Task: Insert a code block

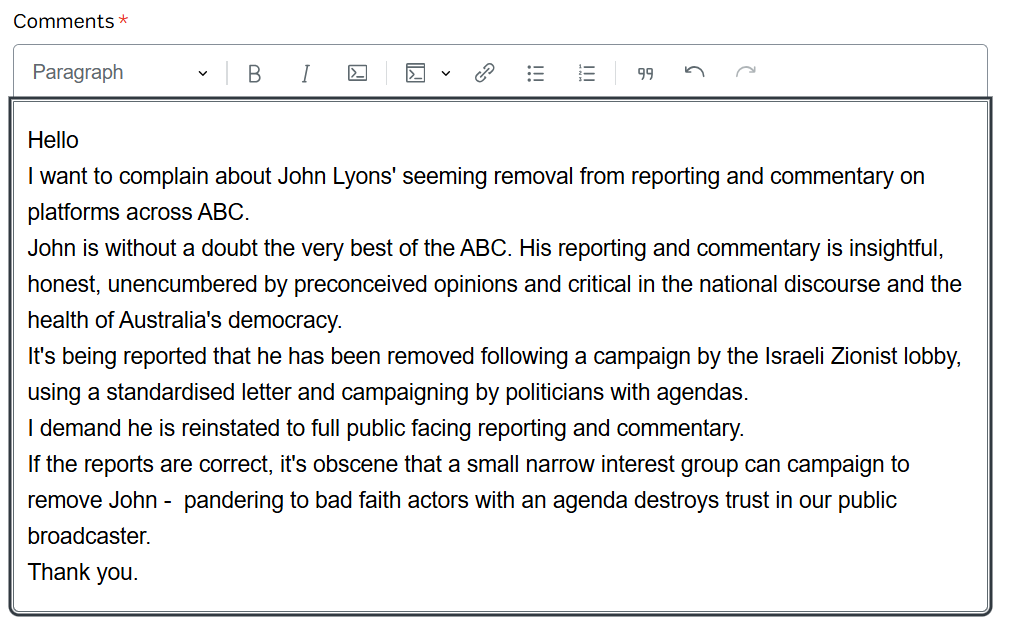Action: 416,73
